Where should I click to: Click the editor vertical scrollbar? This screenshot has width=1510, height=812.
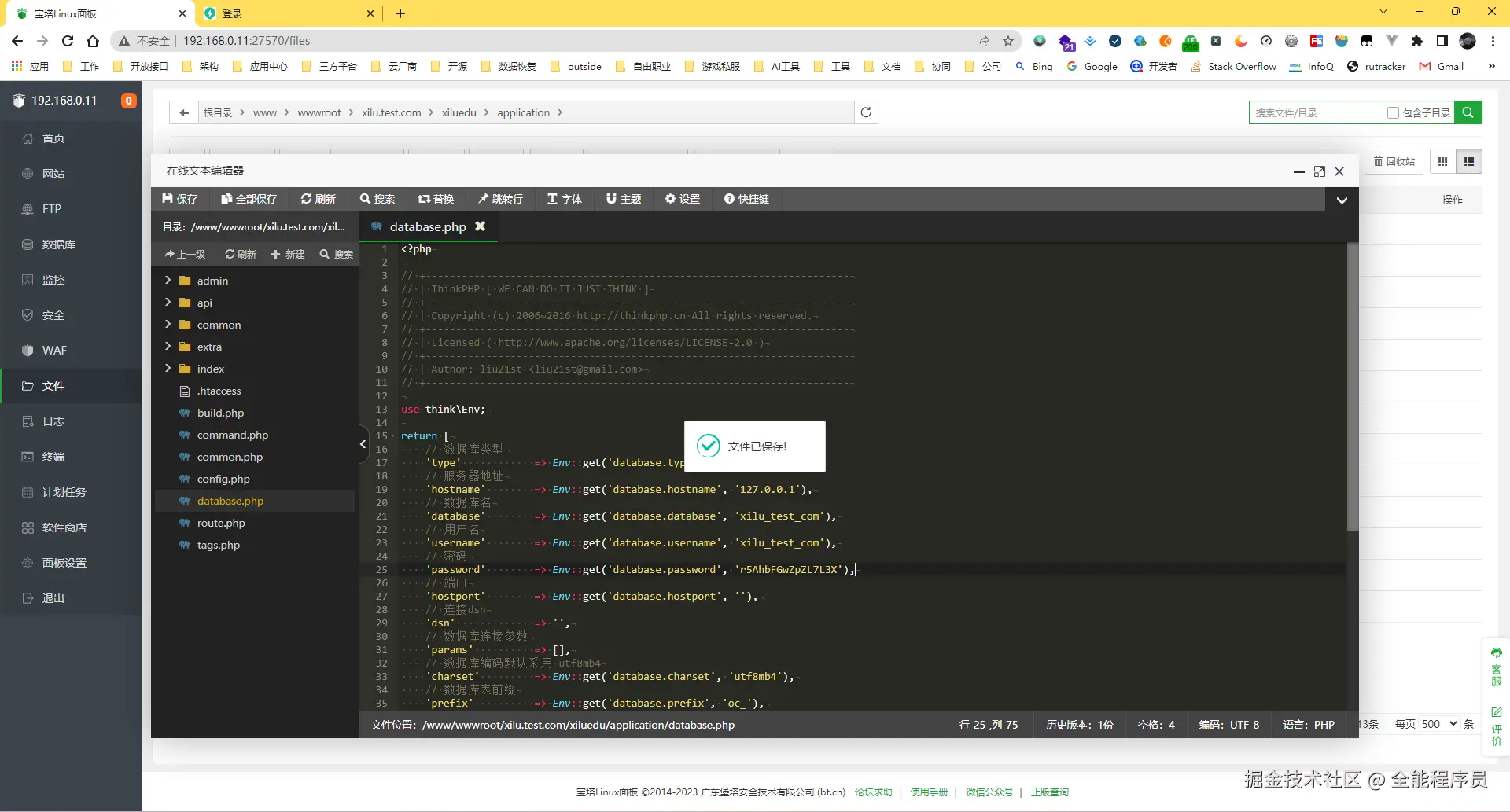coord(1352,385)
